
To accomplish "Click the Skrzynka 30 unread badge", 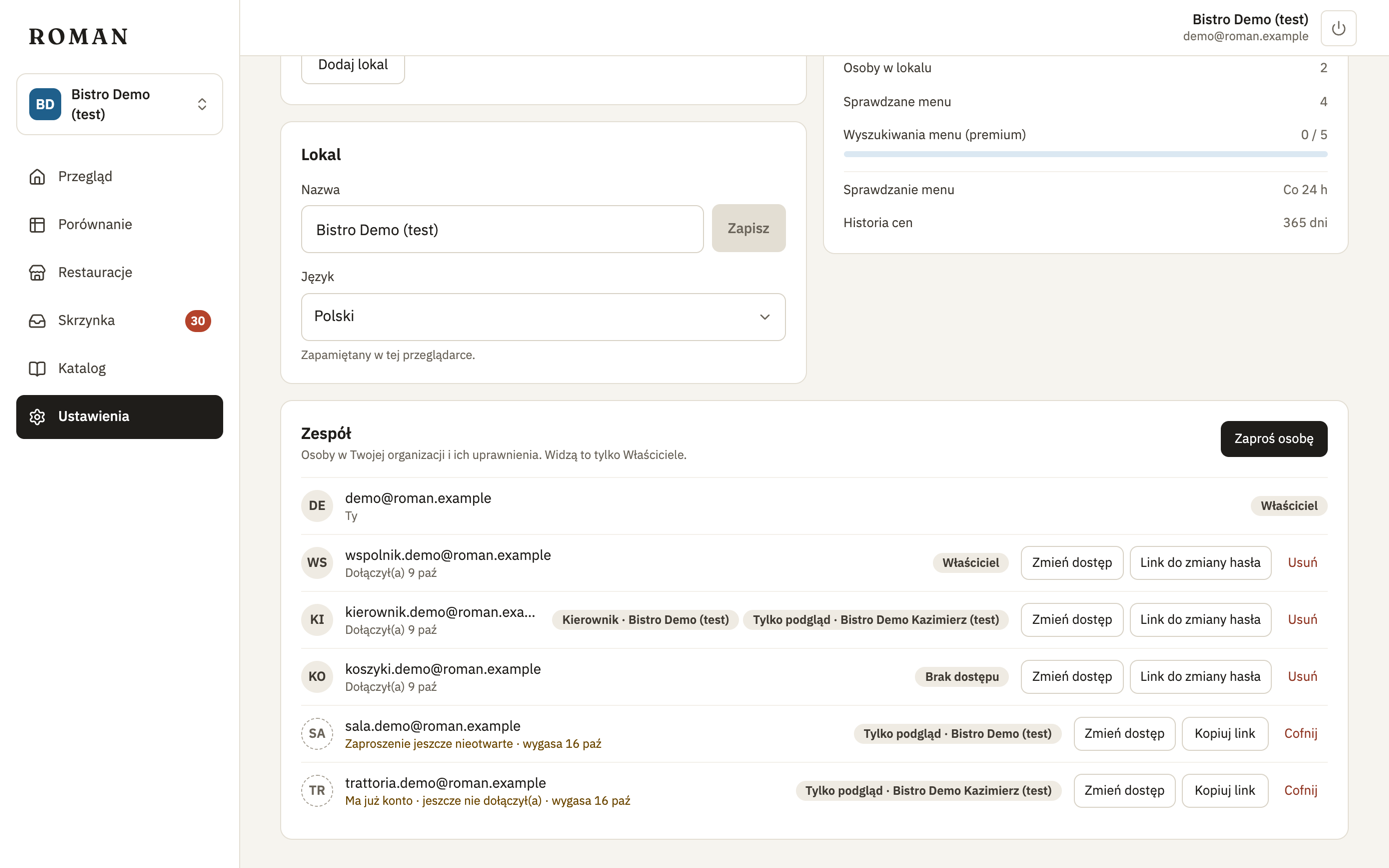I will [198, 321].
